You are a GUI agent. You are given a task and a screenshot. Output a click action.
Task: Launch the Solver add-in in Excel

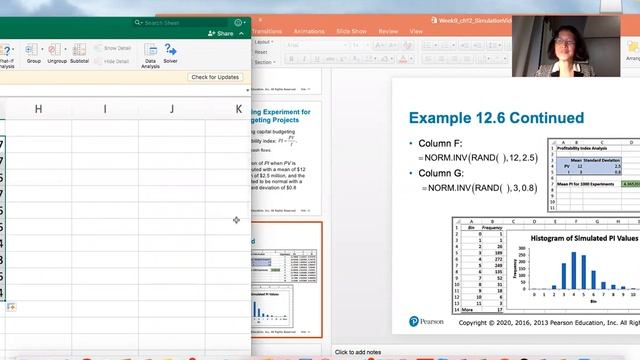(170, 53)
